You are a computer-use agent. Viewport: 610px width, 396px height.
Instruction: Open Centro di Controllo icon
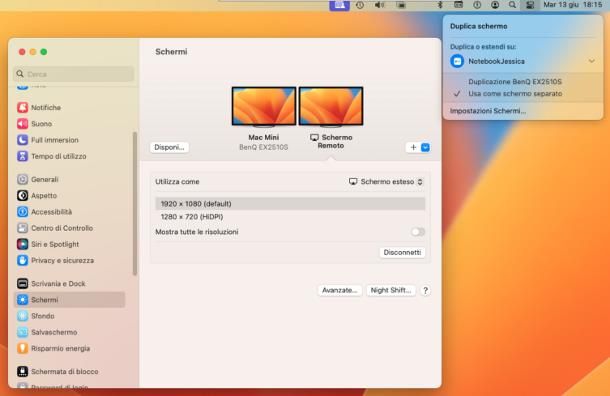(23, 228)
